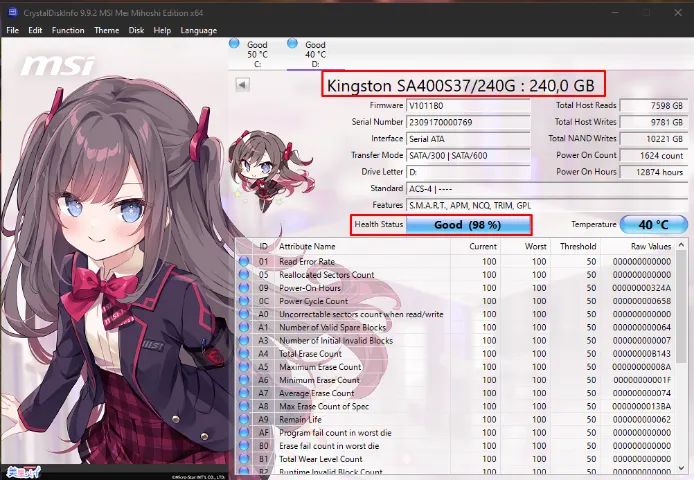Open the Help menu
694x480 pixels.
162,30
